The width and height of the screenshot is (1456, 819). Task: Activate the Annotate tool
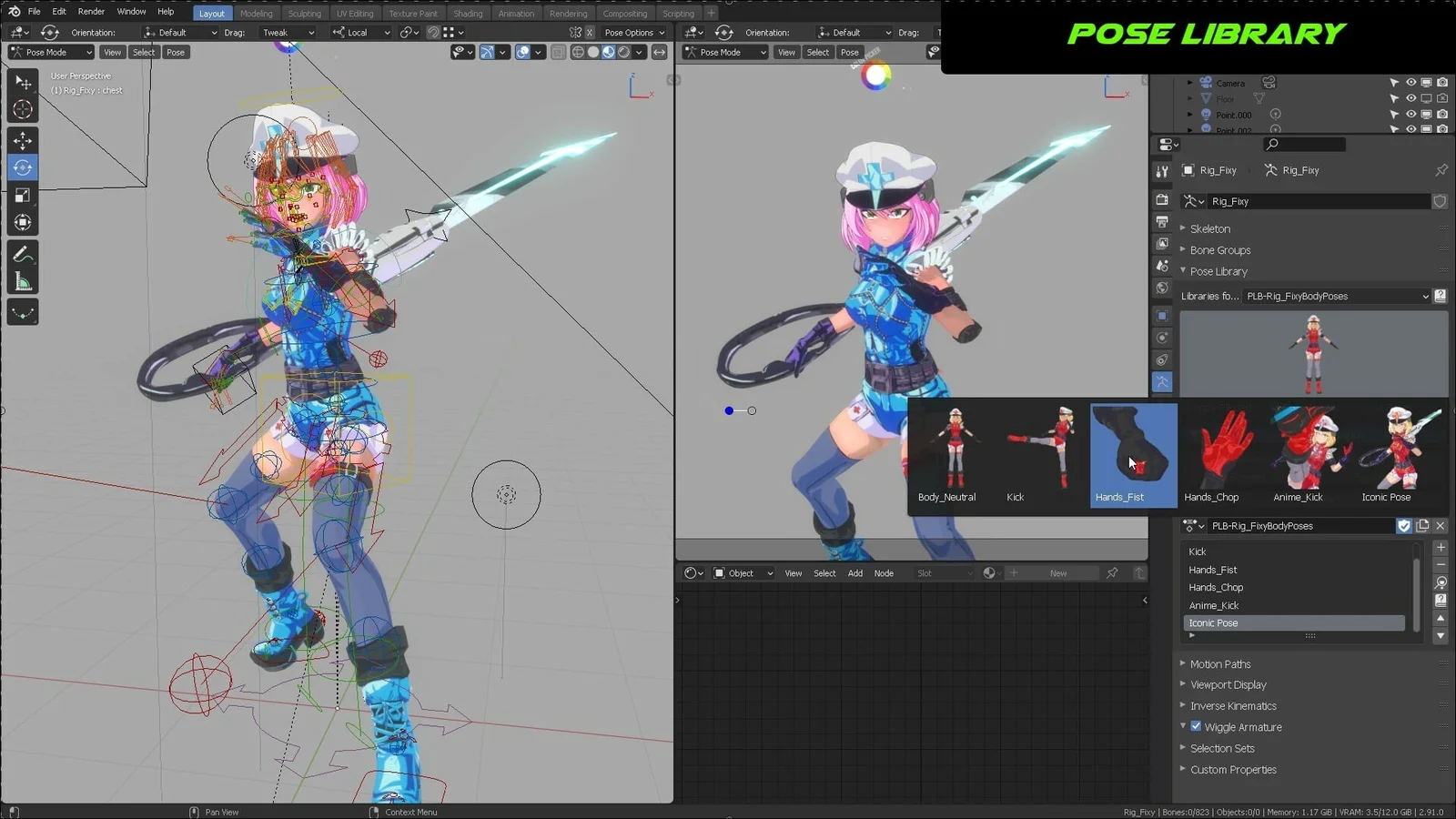(23, 253)
